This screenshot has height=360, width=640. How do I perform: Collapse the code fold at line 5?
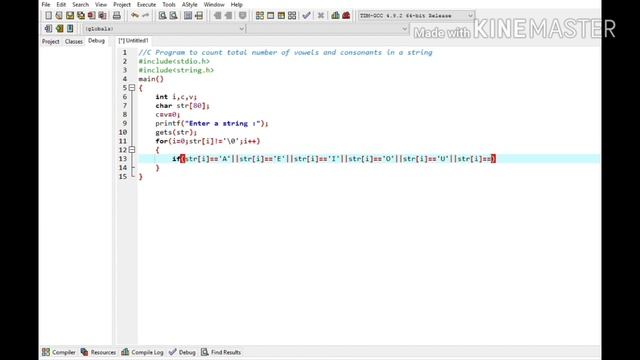click(132, 88)
